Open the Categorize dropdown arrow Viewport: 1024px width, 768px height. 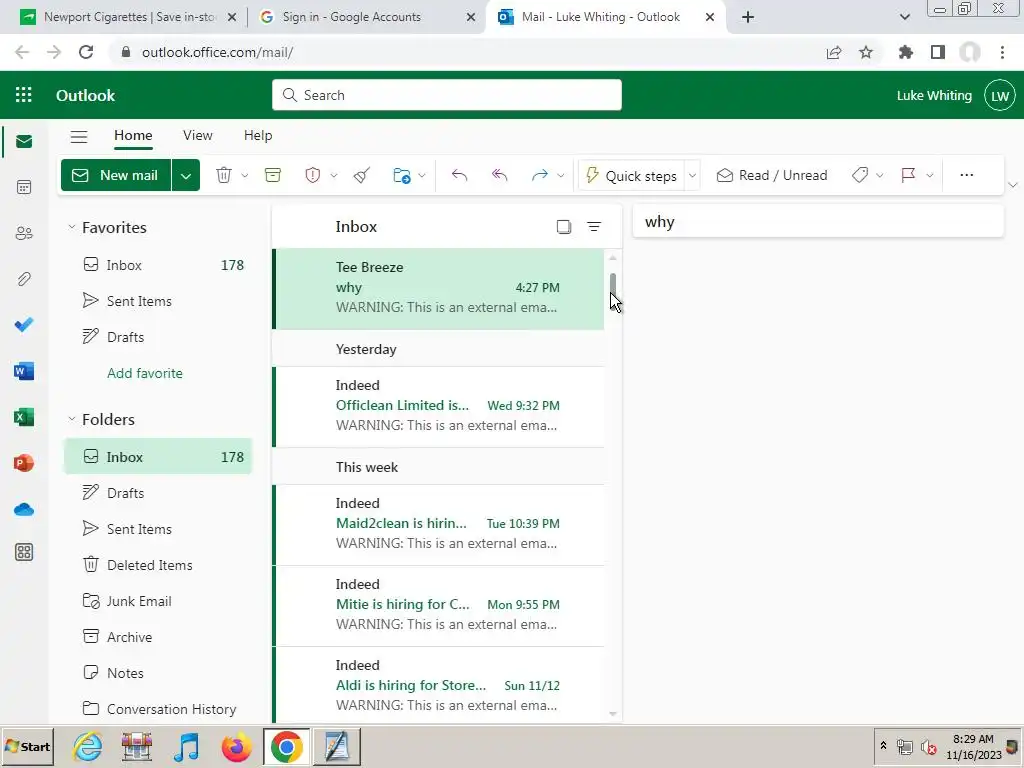point(880,175)
